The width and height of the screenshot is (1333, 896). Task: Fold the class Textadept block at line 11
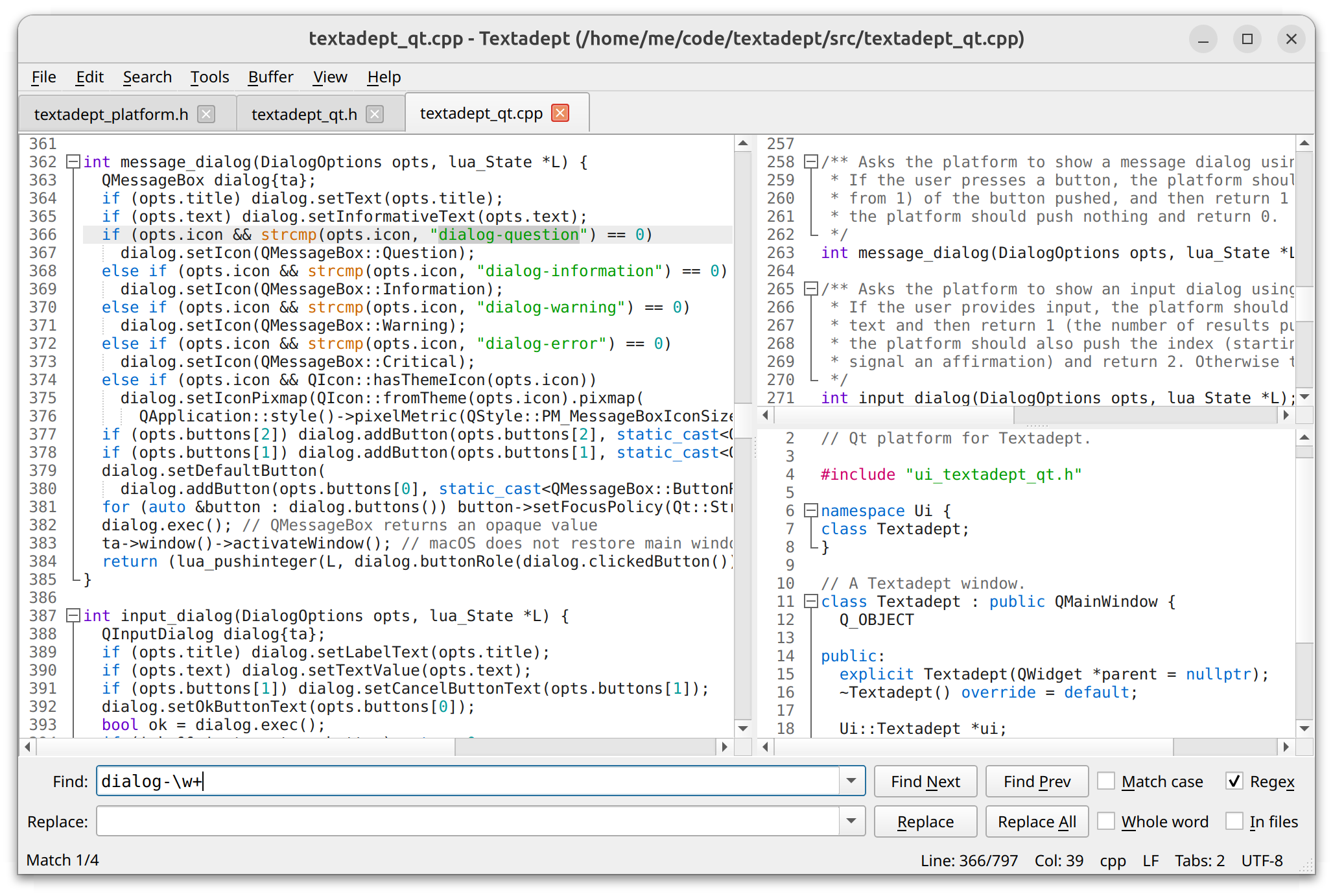810,602
